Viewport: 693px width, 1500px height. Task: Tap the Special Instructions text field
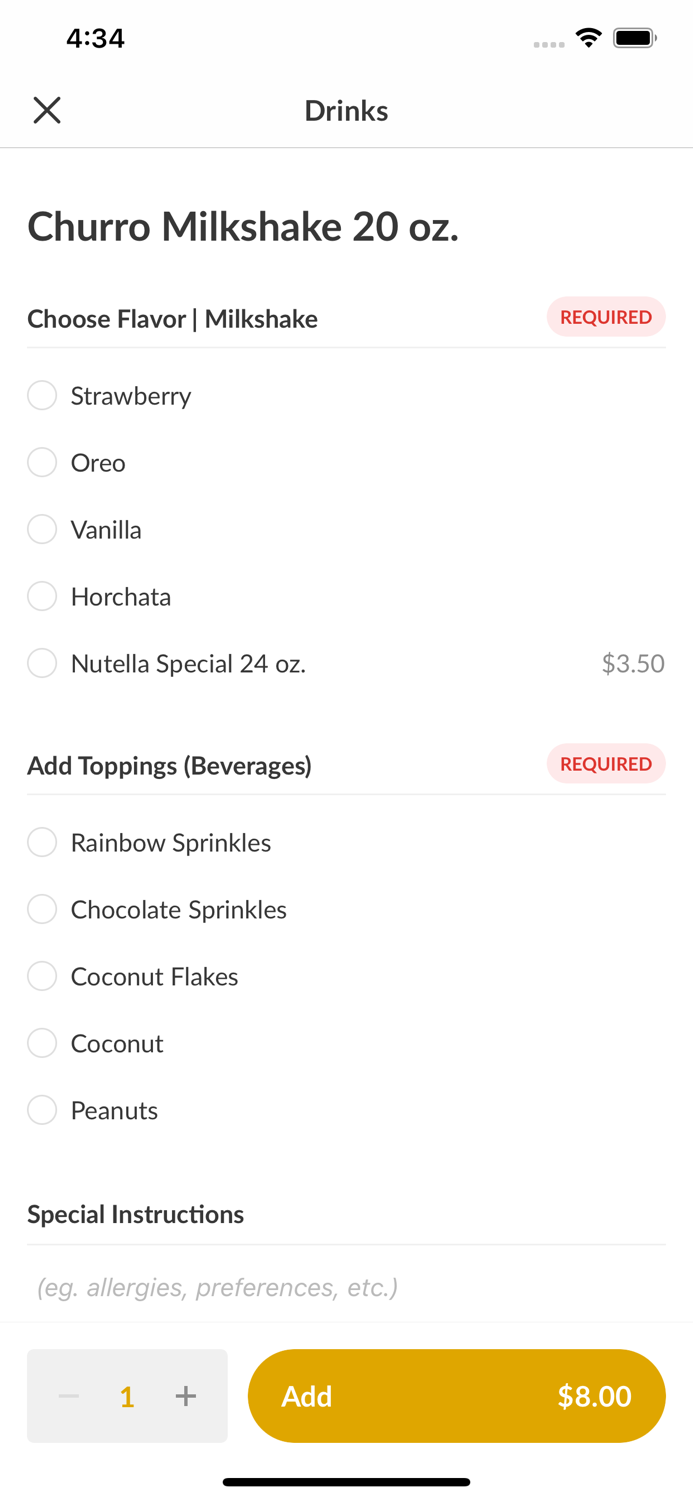click(346, 1287)
